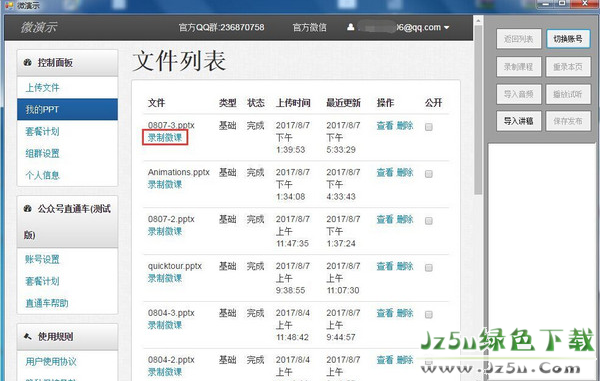
Task: Toggle public checkbox for quicktour.pptx
Action: [429, 268]
